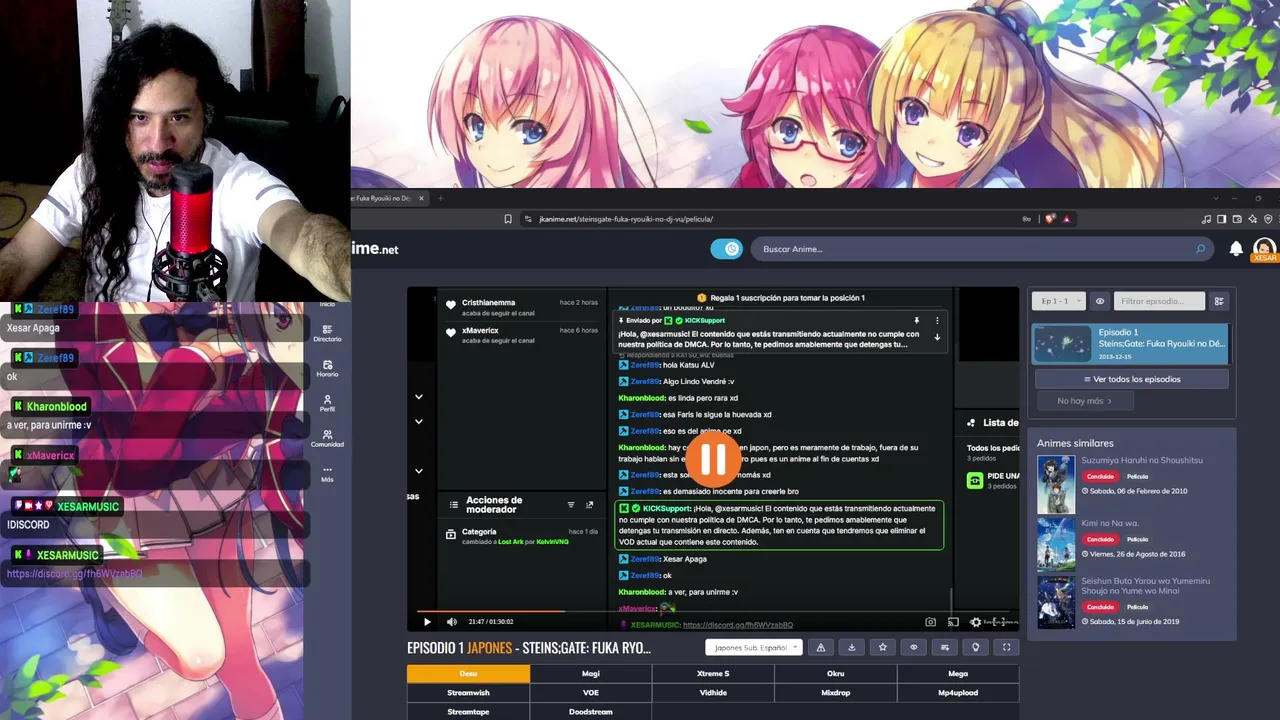Click the cast to device icon

[x=953, y=622]
